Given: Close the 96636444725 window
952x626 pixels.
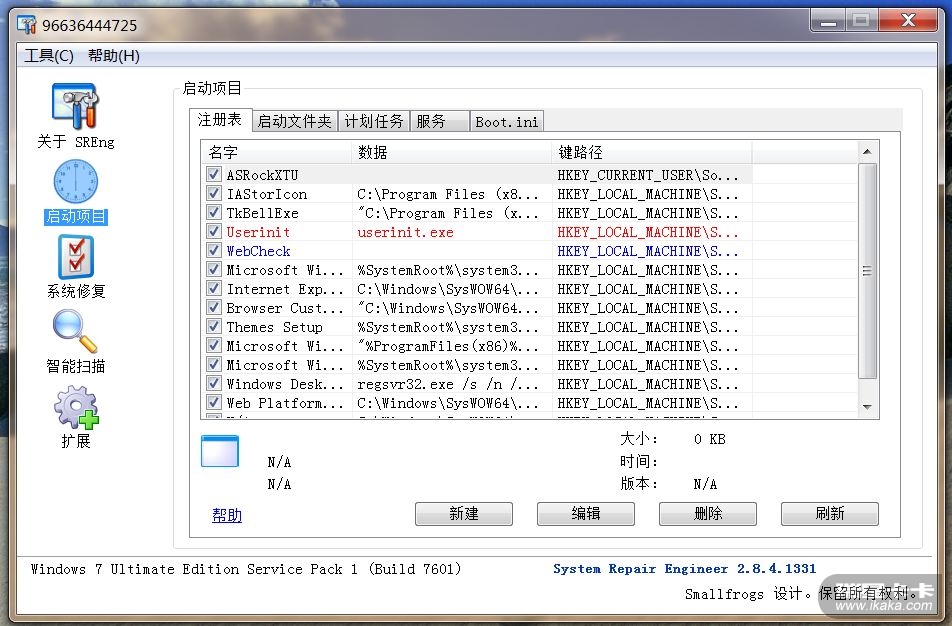Looking at the screenshot, I should coord(908,21).
